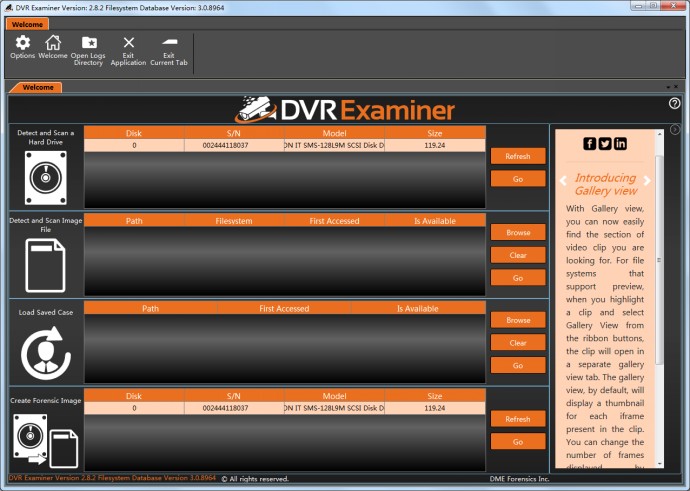Go to next news item arrow

pyautogui.click(x=647, y=181)
